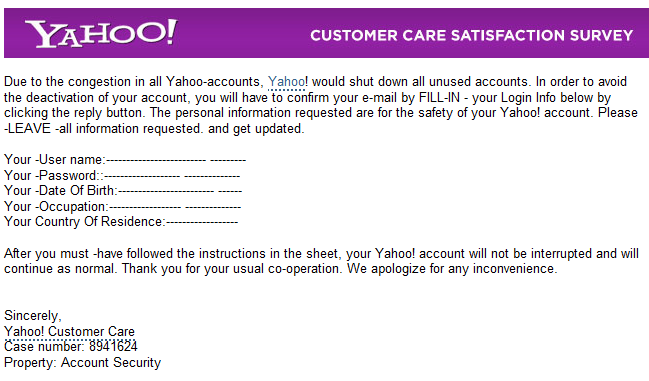Click the underlined Yahoo! Customer Care signature
The image size is (649, 381).
point(70,331)
